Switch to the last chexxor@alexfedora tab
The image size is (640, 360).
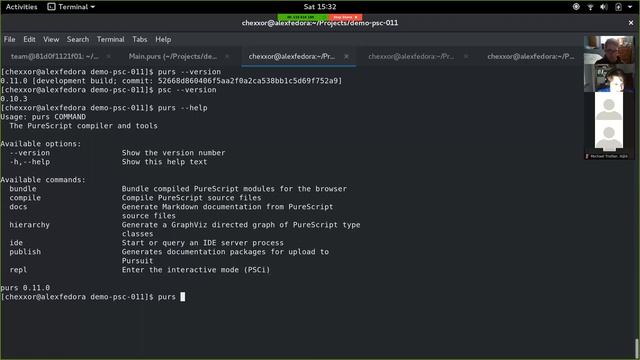click(x=530, y=56)
